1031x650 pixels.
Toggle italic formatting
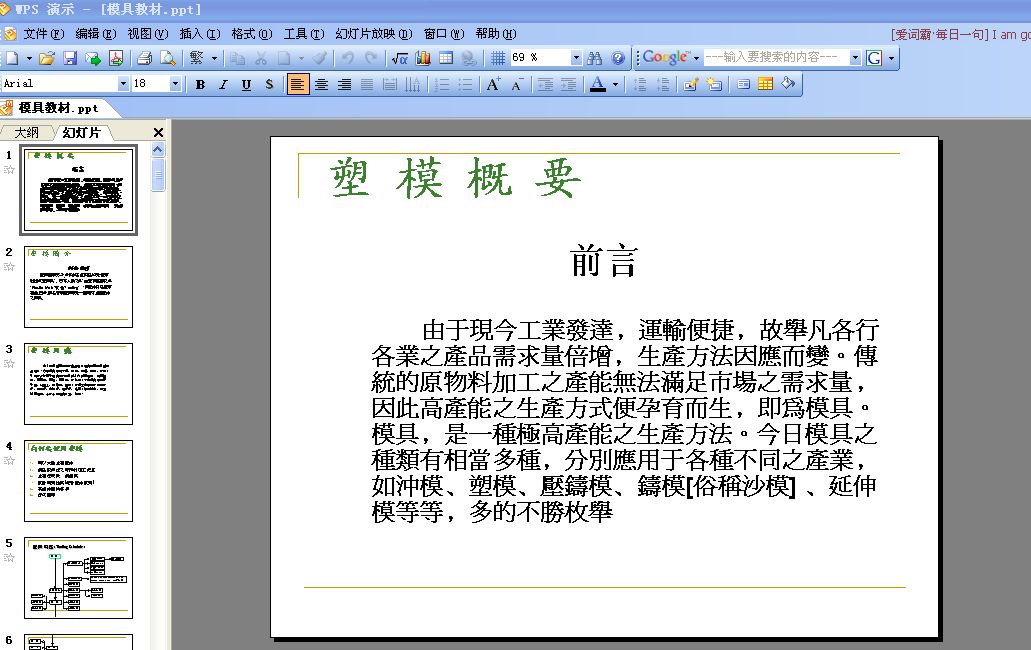[x=224, y=84]
